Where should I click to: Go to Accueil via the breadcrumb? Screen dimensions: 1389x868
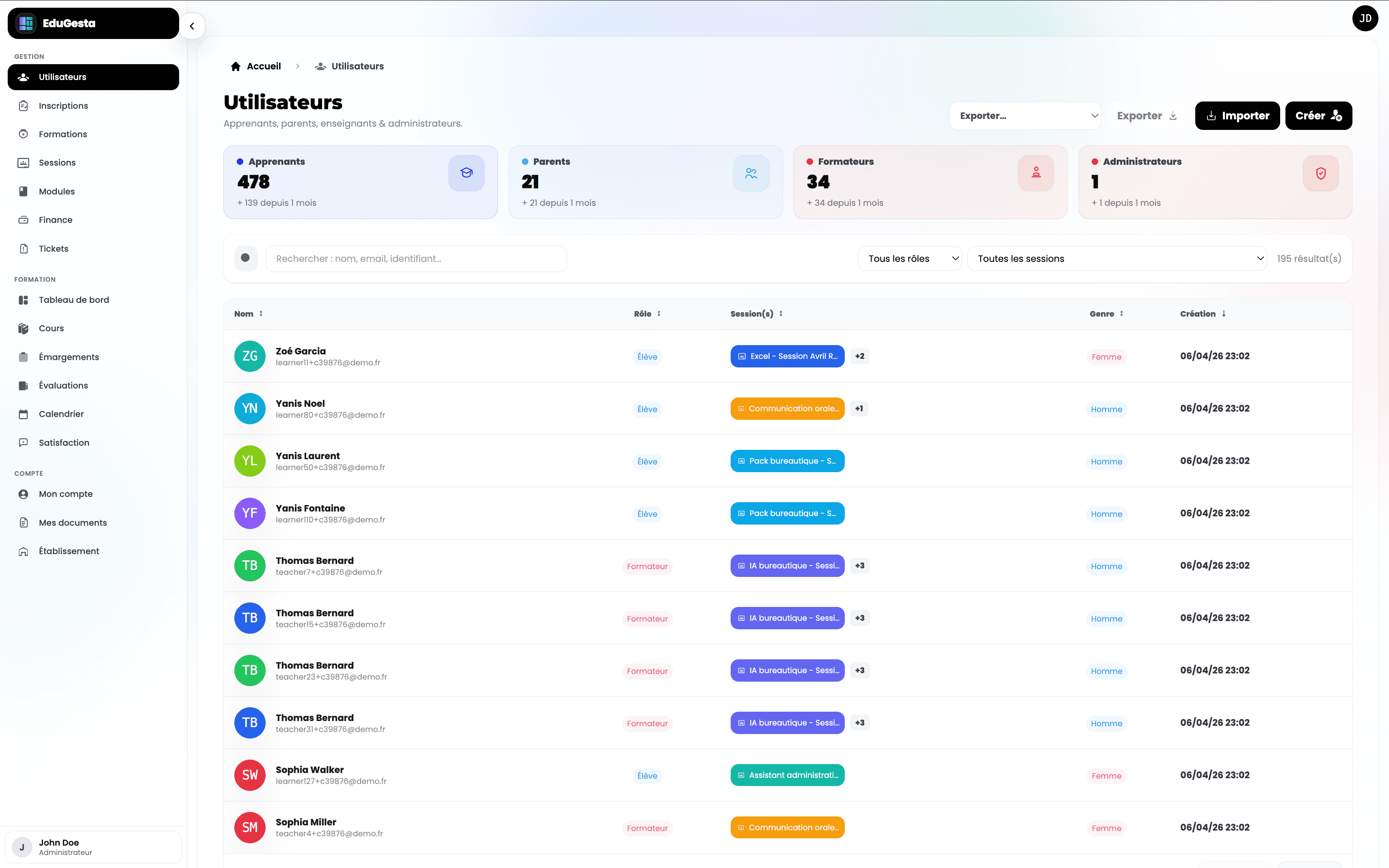point(264,66)
